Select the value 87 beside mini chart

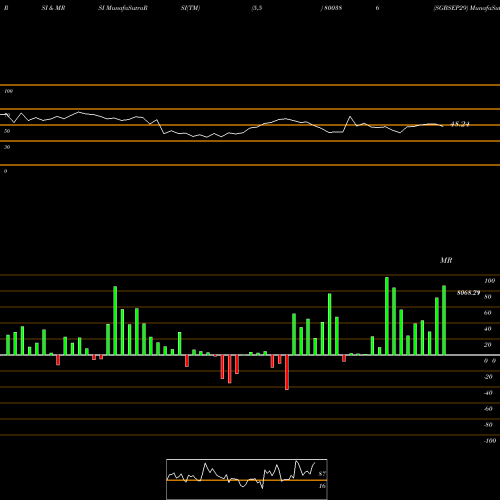[322, 474]
